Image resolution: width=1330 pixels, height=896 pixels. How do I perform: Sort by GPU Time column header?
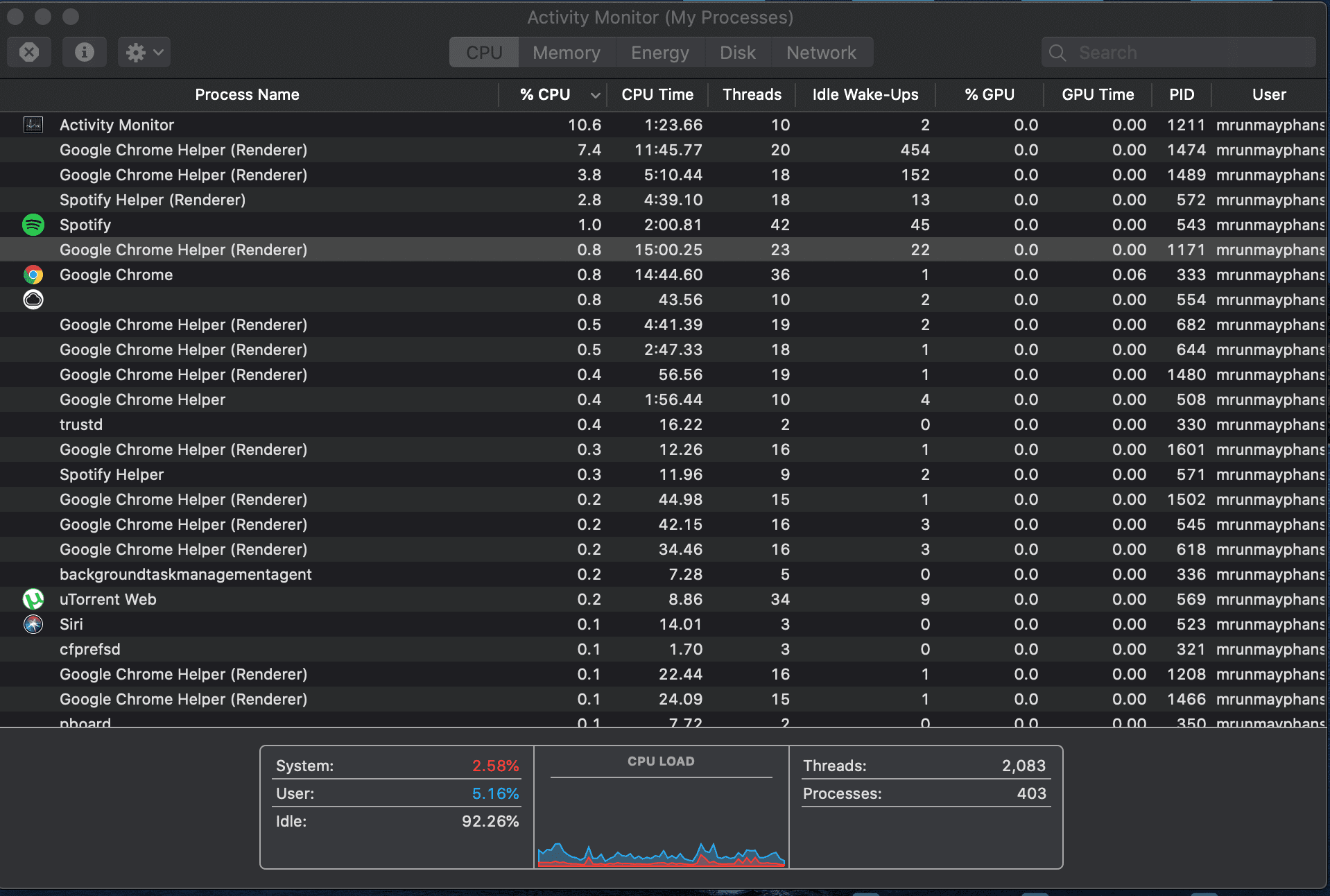pos(1098,94)
